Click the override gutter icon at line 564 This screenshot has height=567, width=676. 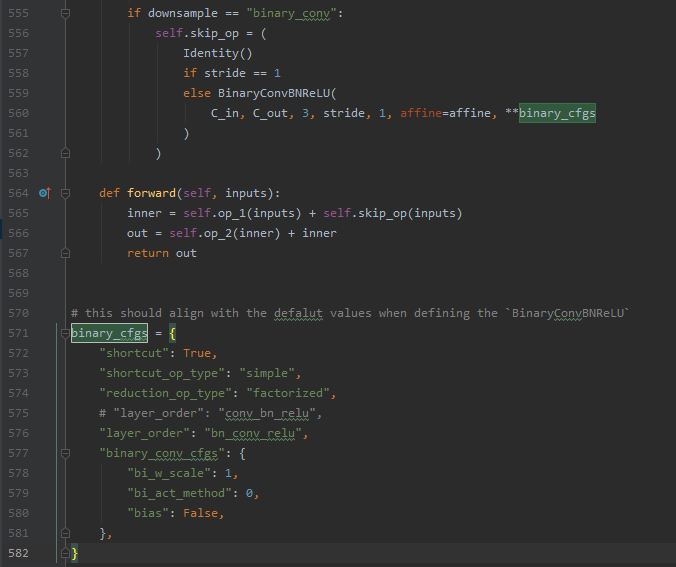click(x=44, y=193)
